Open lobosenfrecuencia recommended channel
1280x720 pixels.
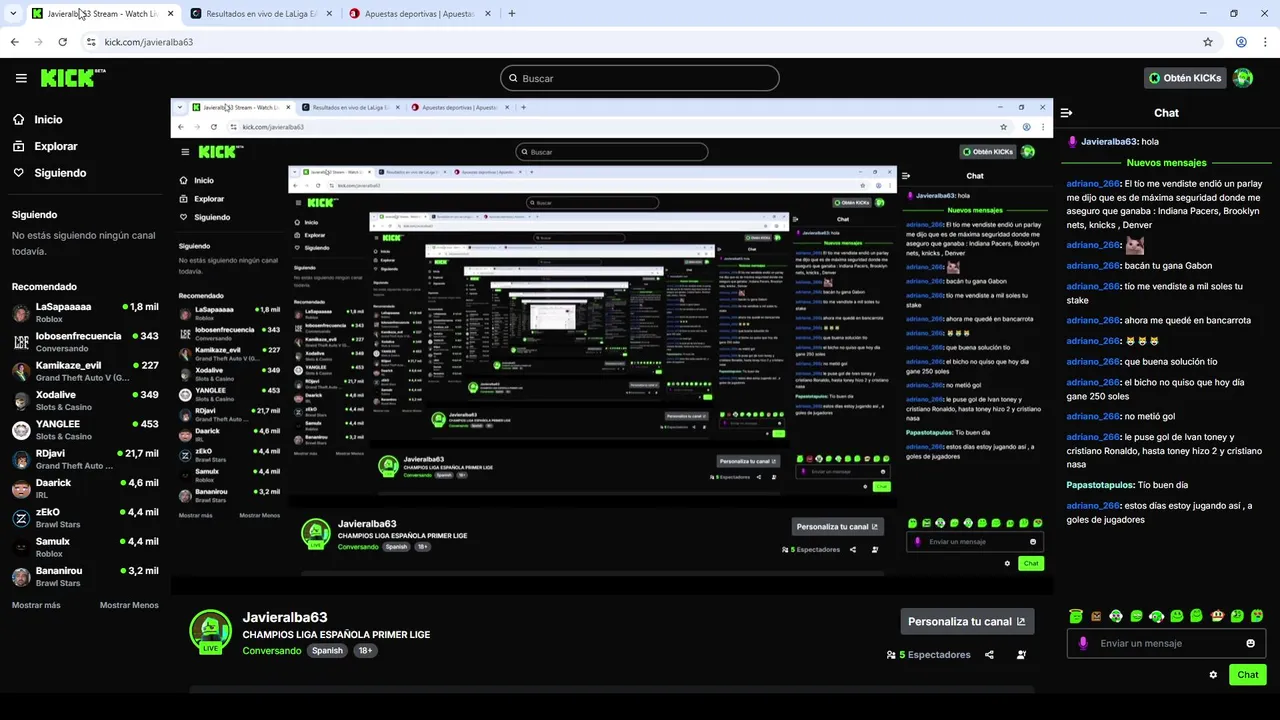[85, 342]
